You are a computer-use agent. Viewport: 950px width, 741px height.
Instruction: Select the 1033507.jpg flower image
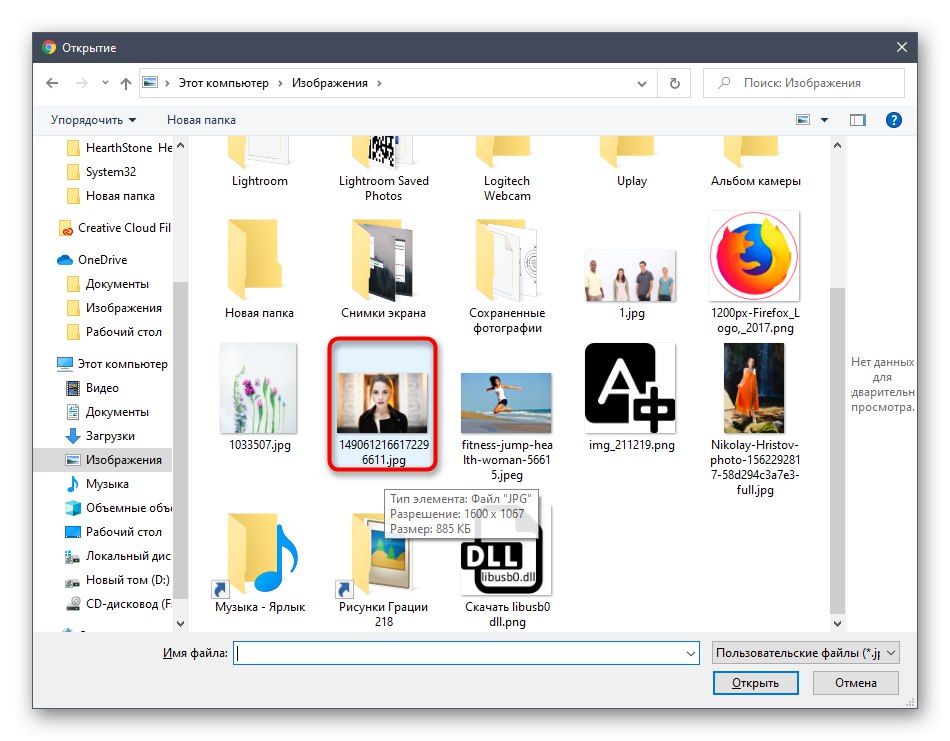coord(259,397)
